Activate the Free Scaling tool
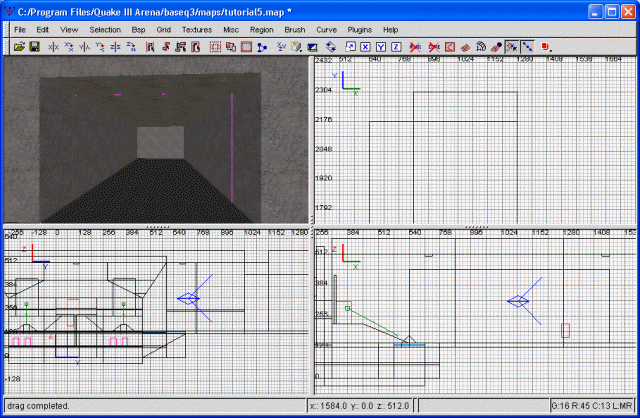The height and width of the screenshot is (418, 640). click(x=350, y=47)
